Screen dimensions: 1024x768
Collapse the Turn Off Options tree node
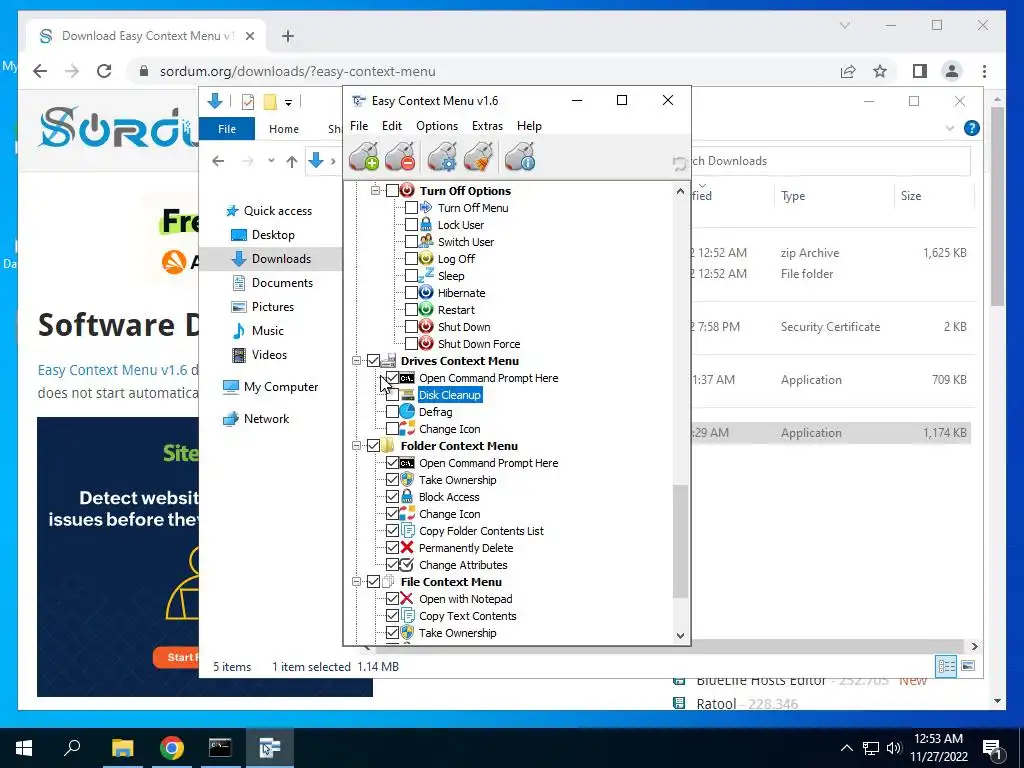pos(376,191)
